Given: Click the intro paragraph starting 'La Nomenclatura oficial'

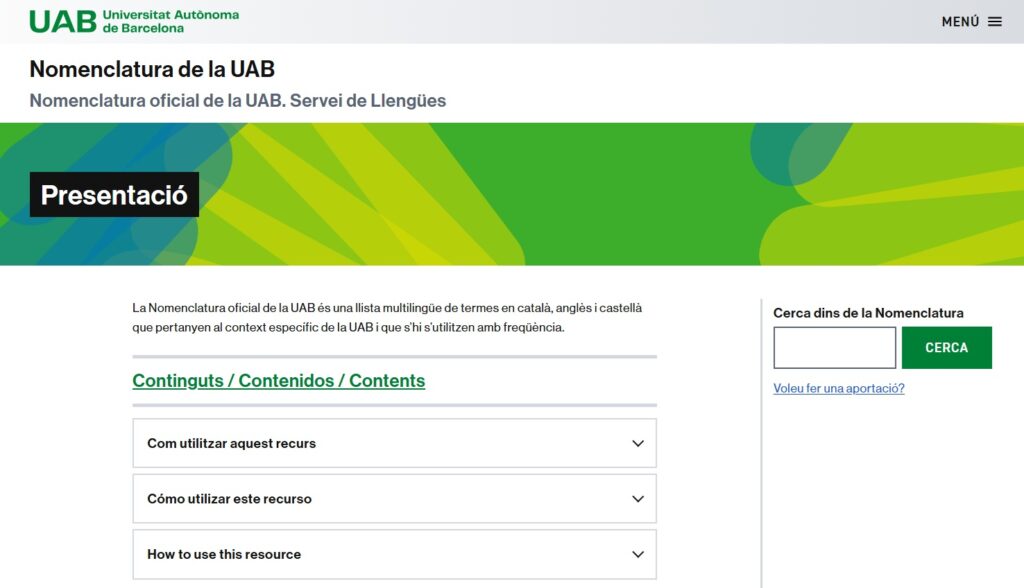Looking at the screenshot, I should point(387,318).
